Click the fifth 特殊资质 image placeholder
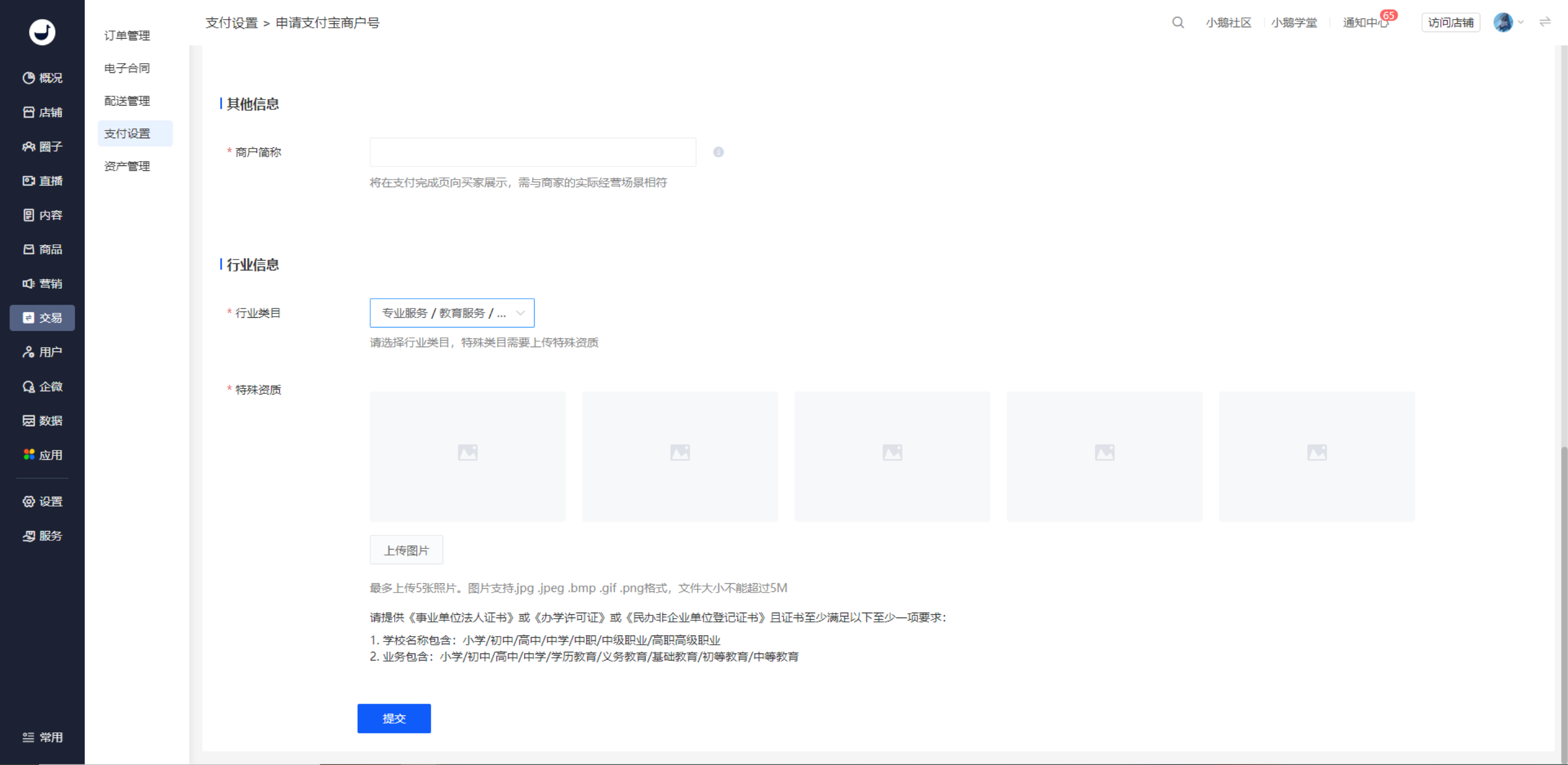Screen dimensions: 1568x765 [x=1316, y=456]
